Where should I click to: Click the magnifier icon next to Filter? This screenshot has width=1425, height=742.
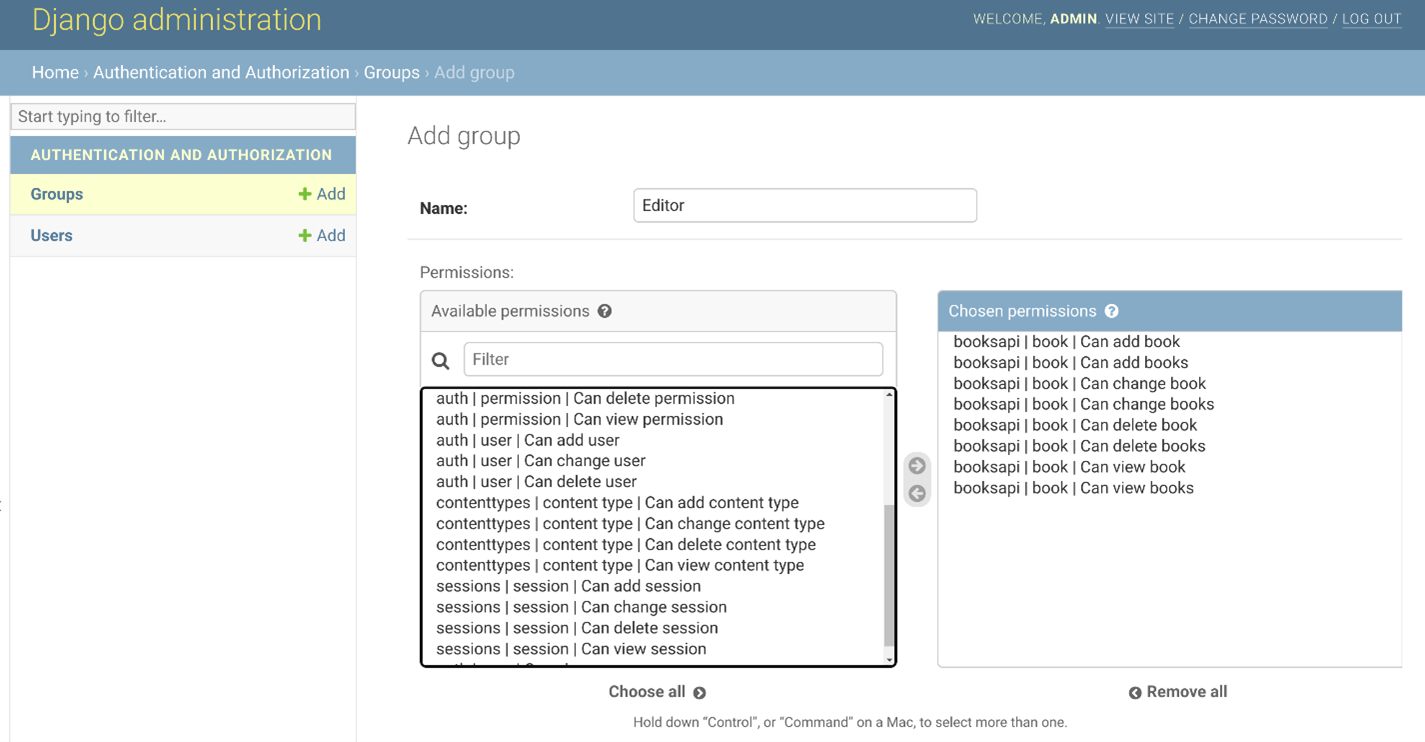click(x=440, y=360)
